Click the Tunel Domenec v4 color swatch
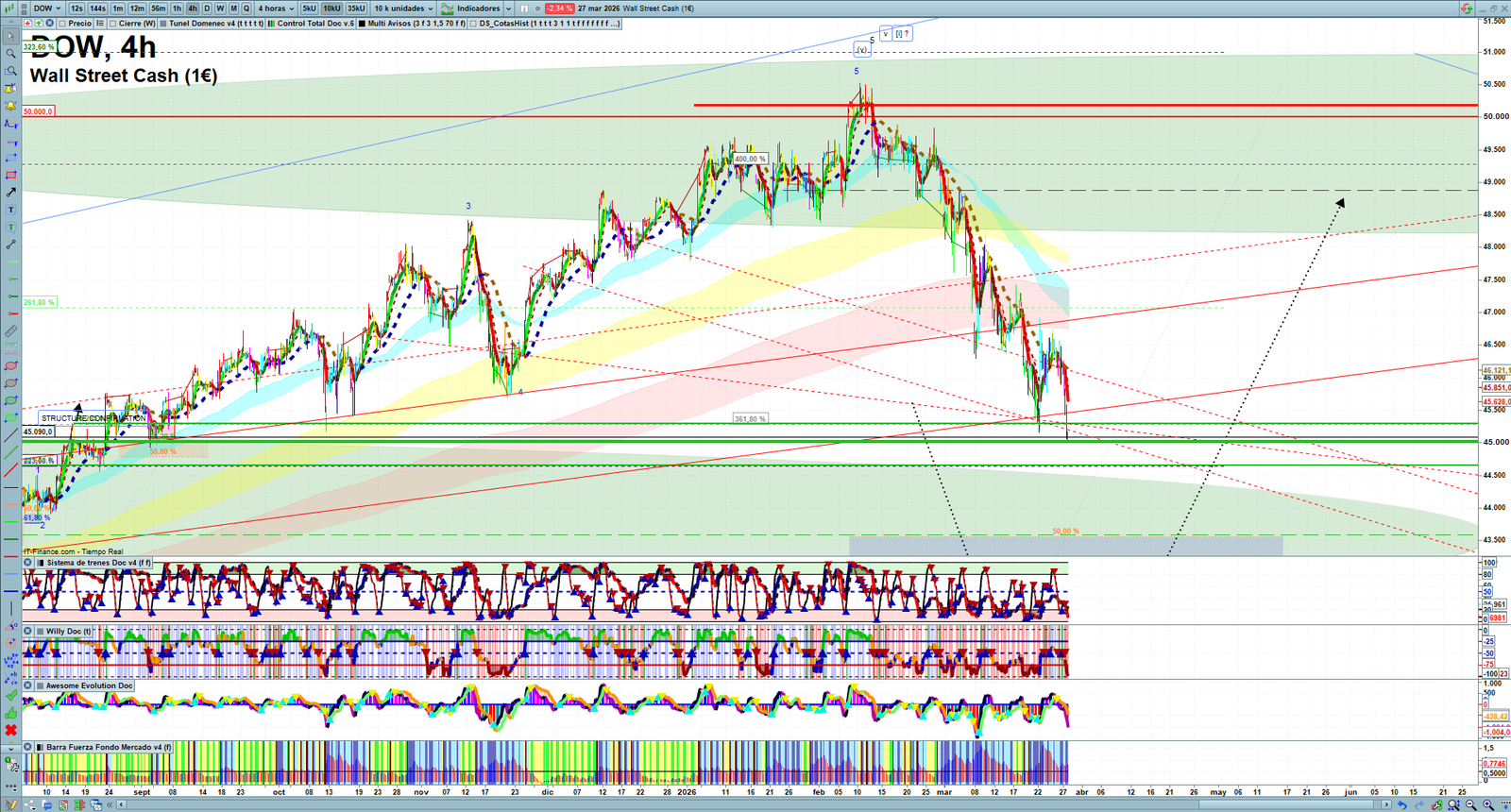 [x=163, y=24]
